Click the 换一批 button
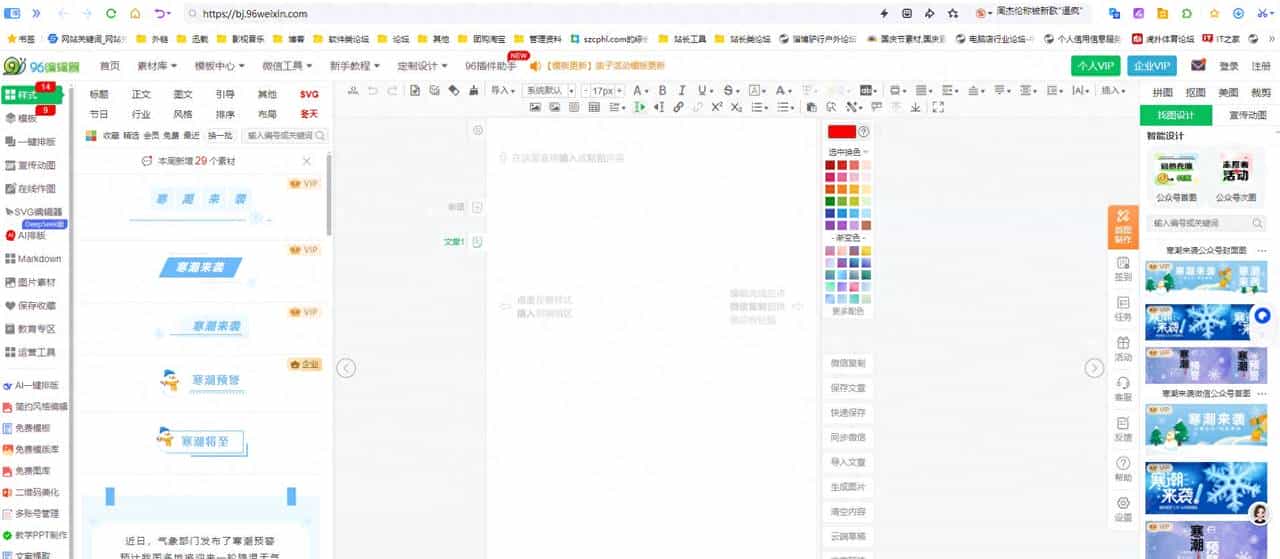 point(220,135)
